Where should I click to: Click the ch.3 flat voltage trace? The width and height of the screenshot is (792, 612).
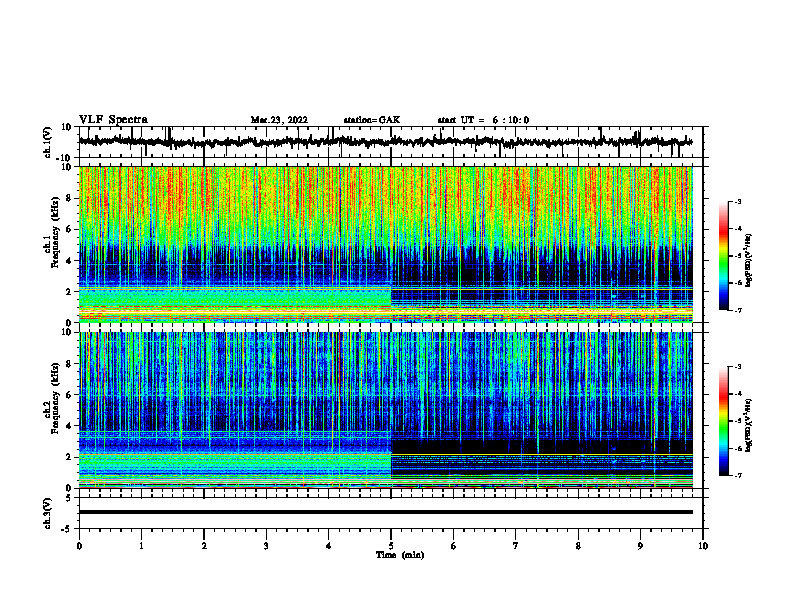tap(386, 512)
